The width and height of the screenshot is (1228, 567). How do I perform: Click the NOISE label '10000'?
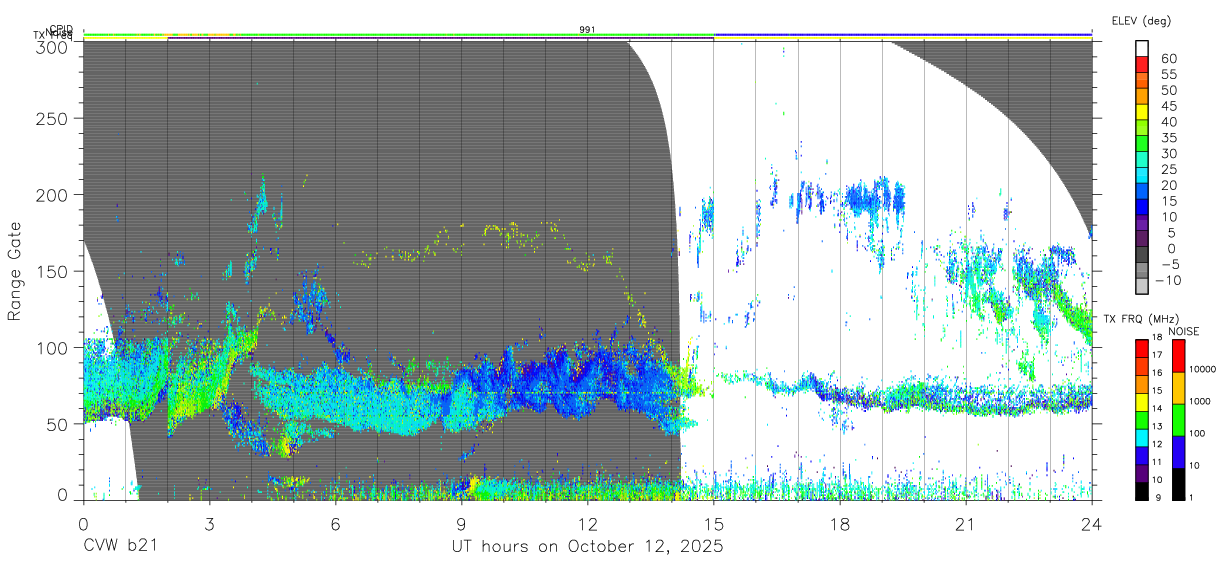point(1204,369)
